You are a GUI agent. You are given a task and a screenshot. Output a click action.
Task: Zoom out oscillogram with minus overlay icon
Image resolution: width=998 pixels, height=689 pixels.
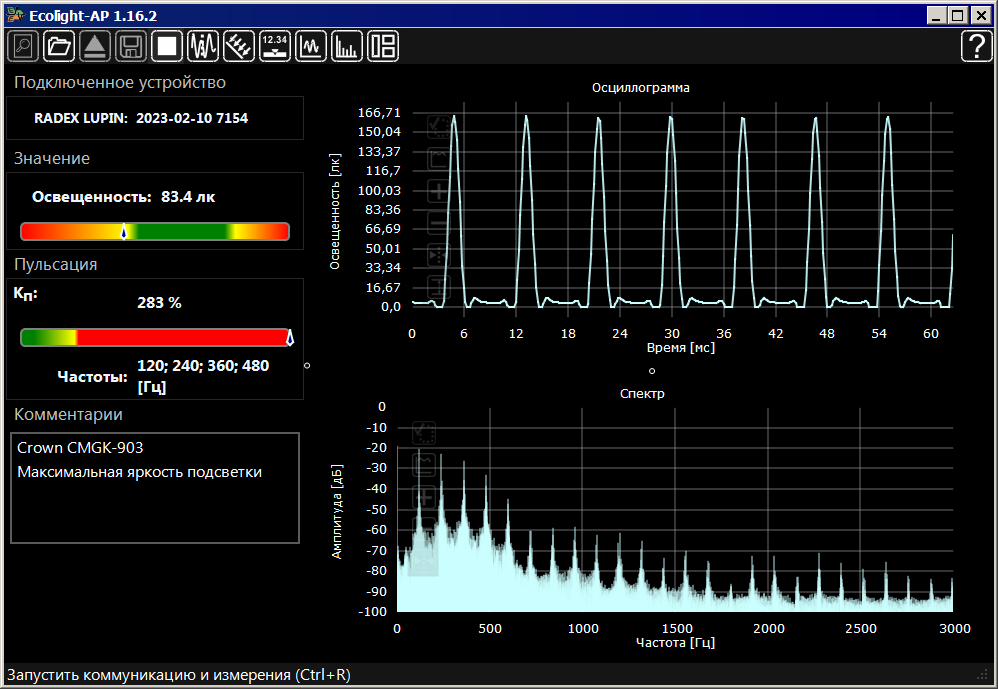[x=438, y=223]
